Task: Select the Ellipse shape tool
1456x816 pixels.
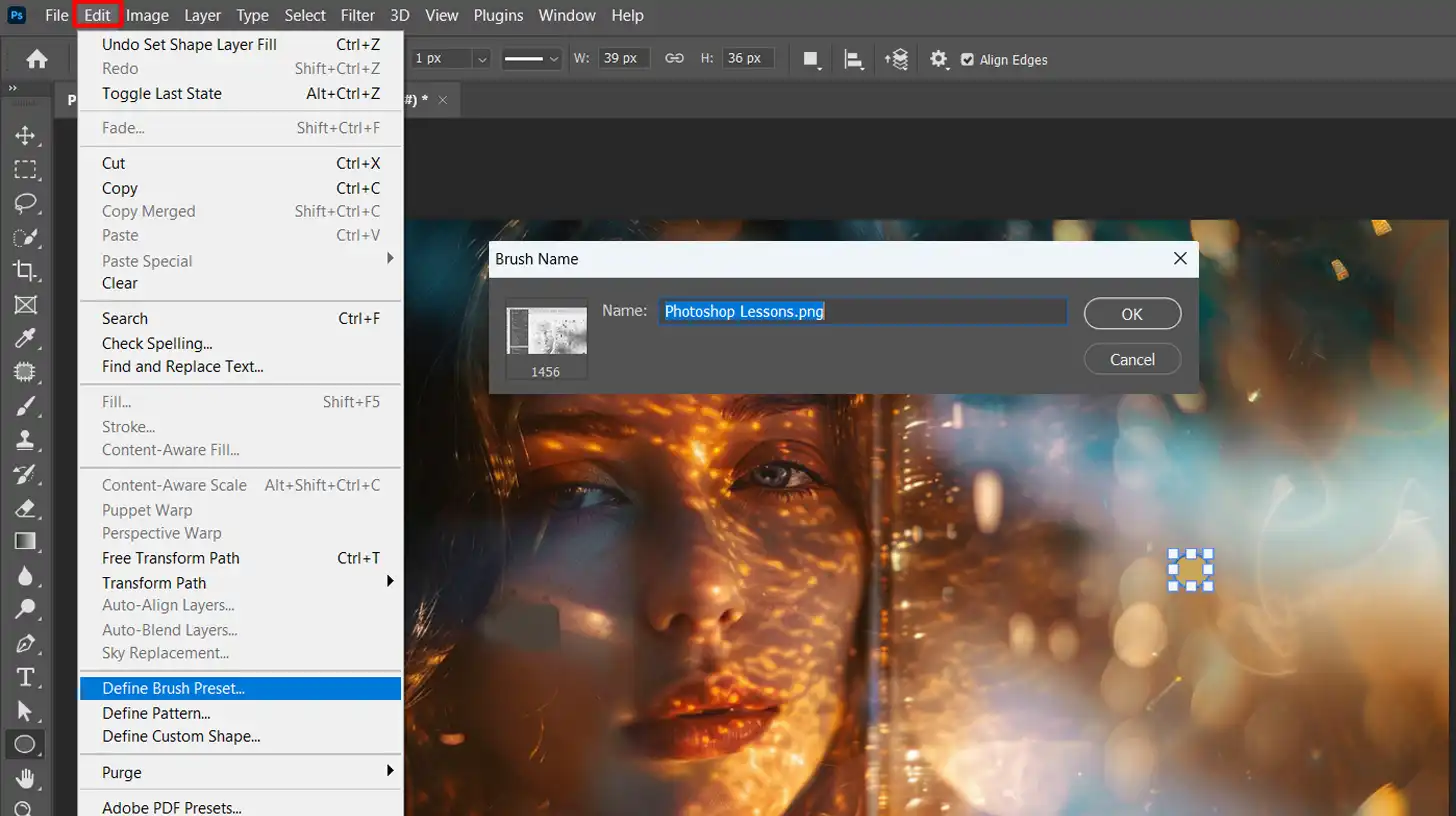Action: 25,744
